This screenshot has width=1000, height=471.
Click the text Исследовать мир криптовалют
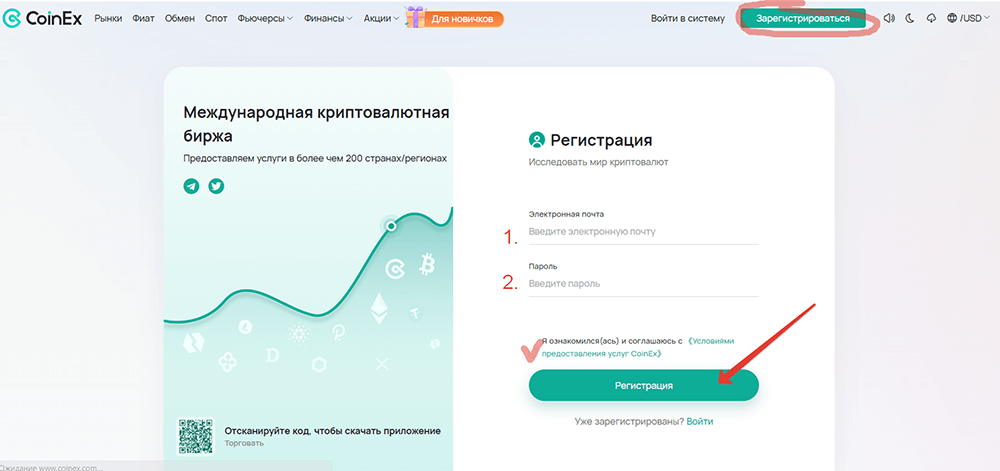pos(598,163)
